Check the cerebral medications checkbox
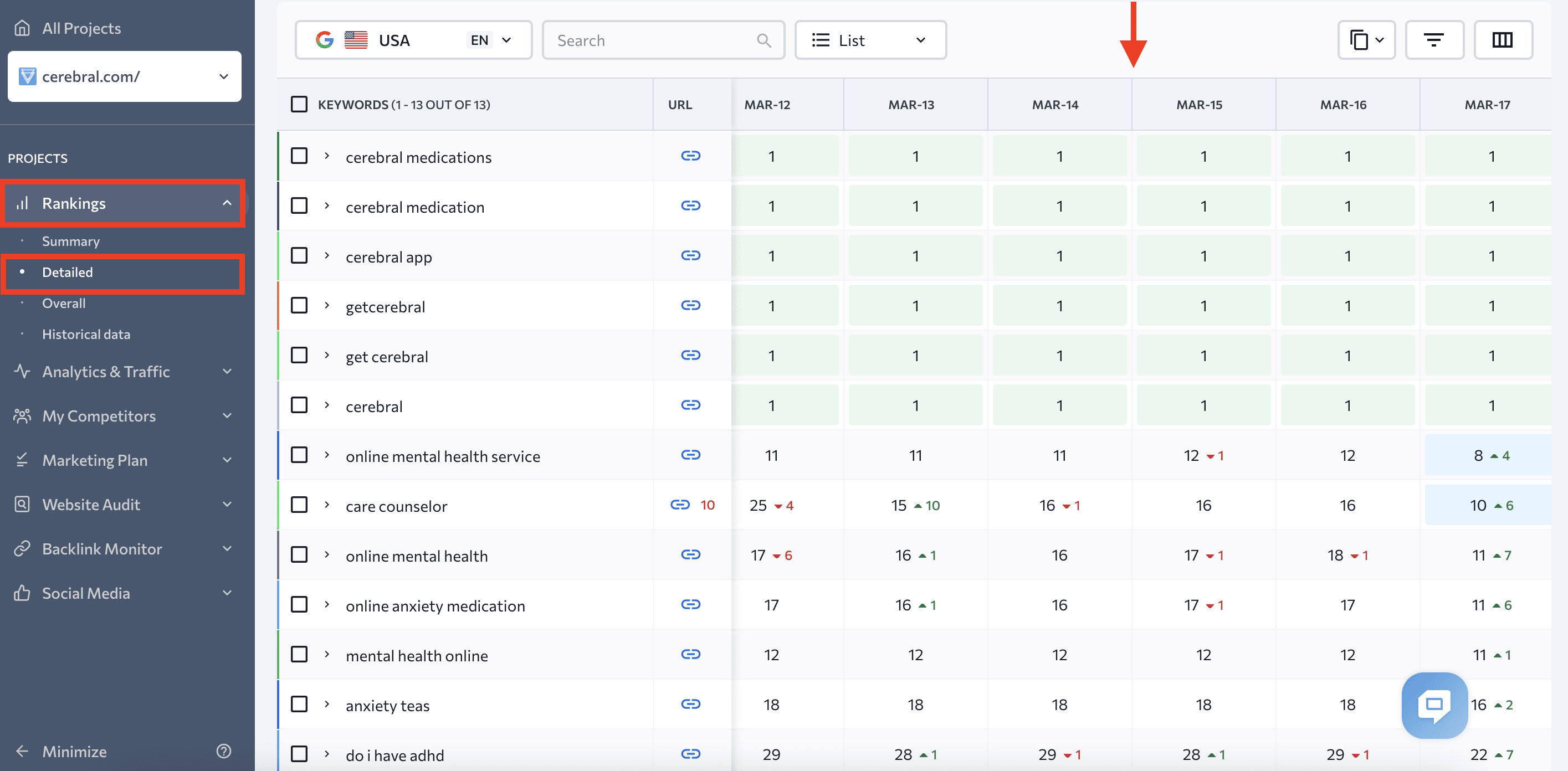1568x771 pixels. 299,156
